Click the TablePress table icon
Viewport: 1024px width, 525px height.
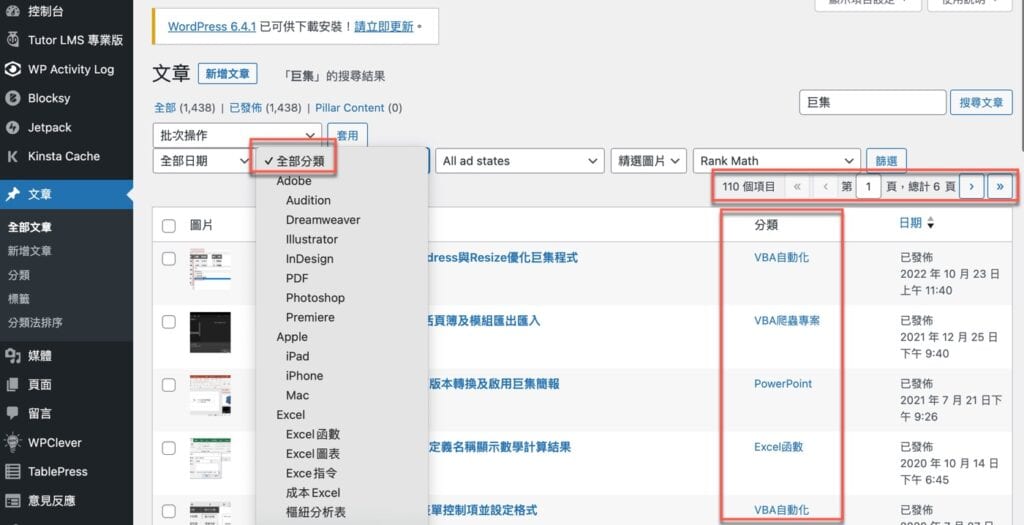tap(12, 471)
